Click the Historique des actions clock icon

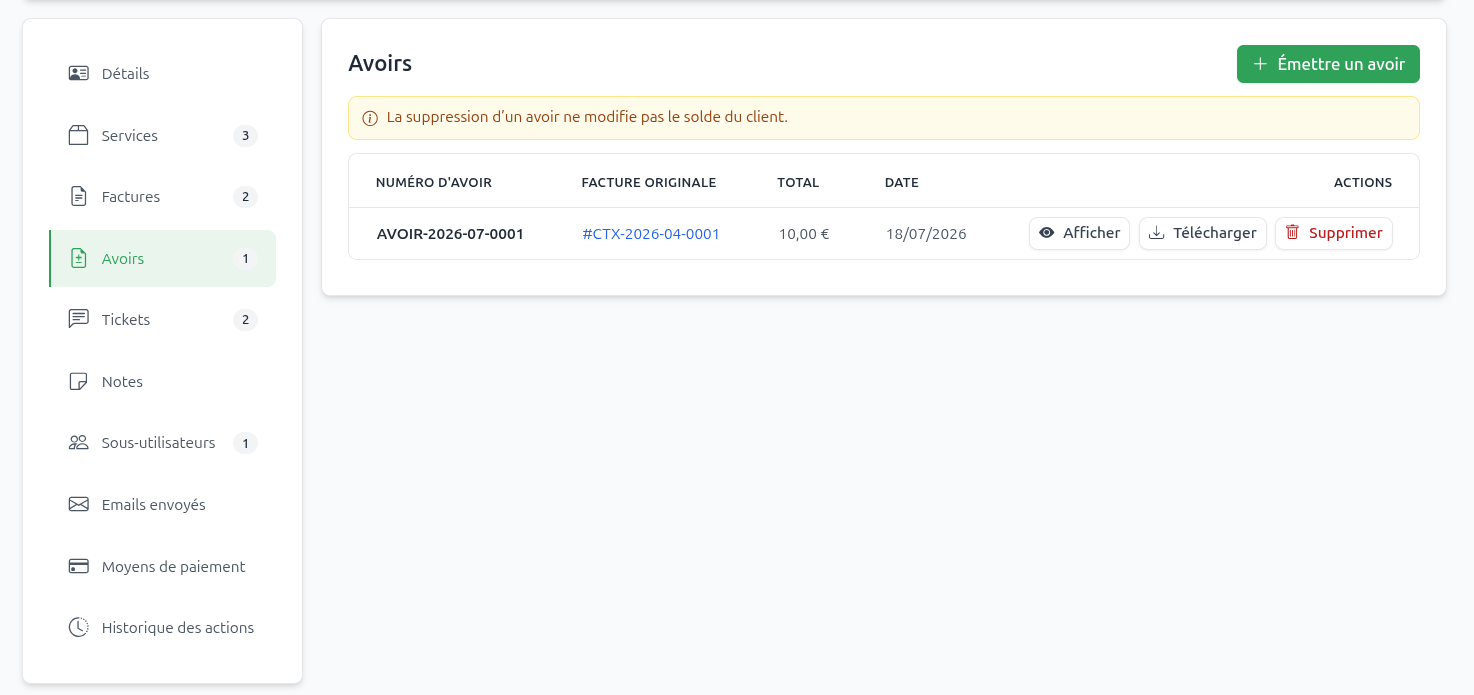(x=79, y=628)
